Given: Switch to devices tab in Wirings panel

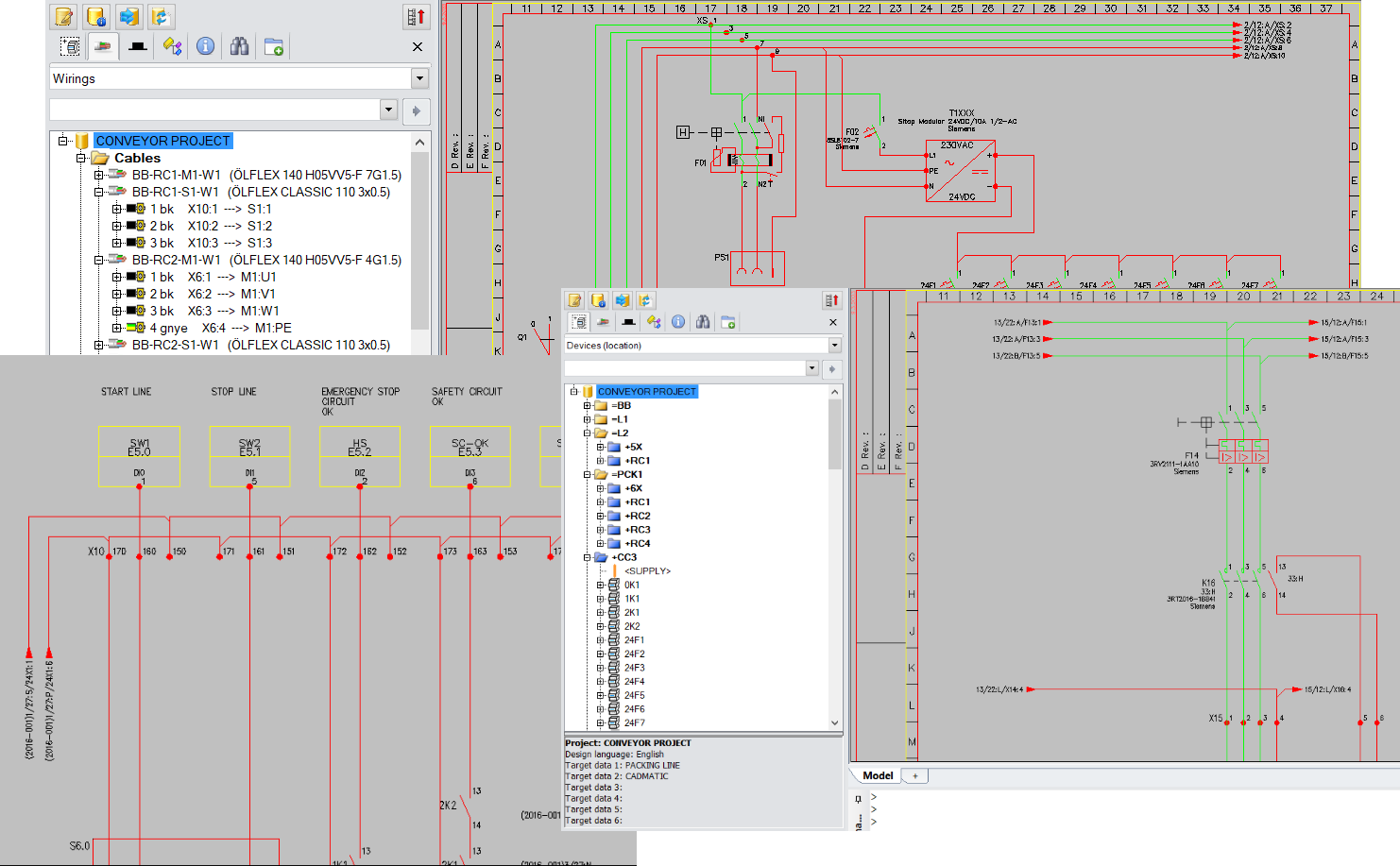Looking at the screenshot, I should point(70,46).
